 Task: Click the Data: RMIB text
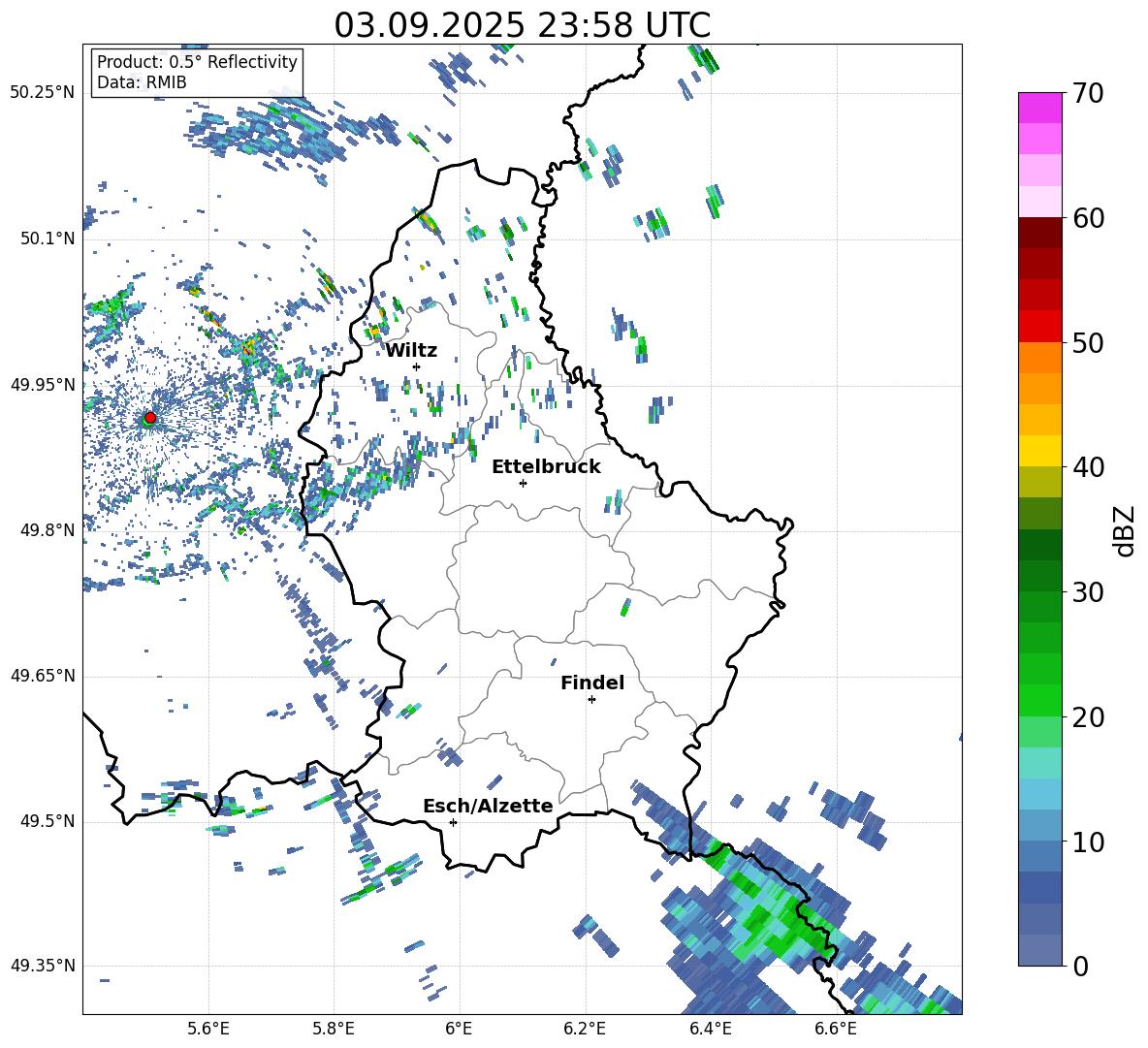click(x=142, y=82)
